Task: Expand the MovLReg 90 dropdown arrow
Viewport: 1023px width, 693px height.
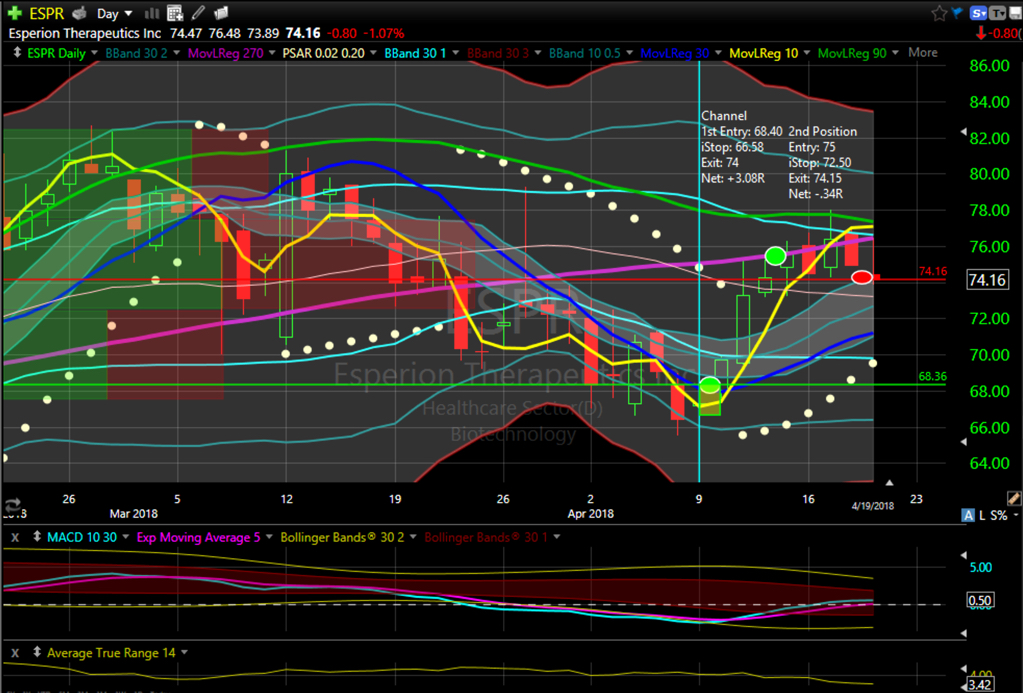Action: (895, 53)
